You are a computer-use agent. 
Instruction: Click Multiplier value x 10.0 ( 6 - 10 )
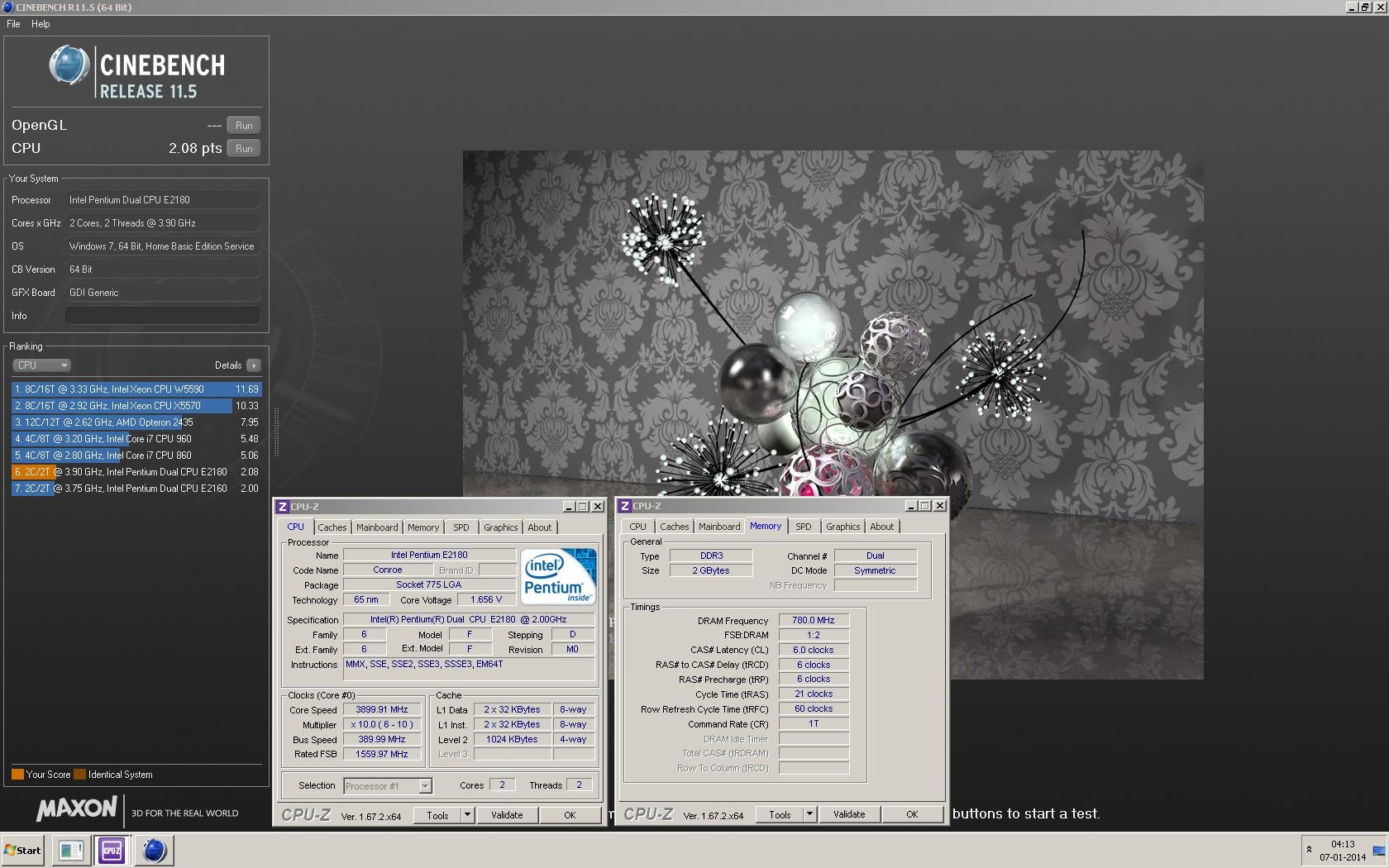(x=382, y=725)
